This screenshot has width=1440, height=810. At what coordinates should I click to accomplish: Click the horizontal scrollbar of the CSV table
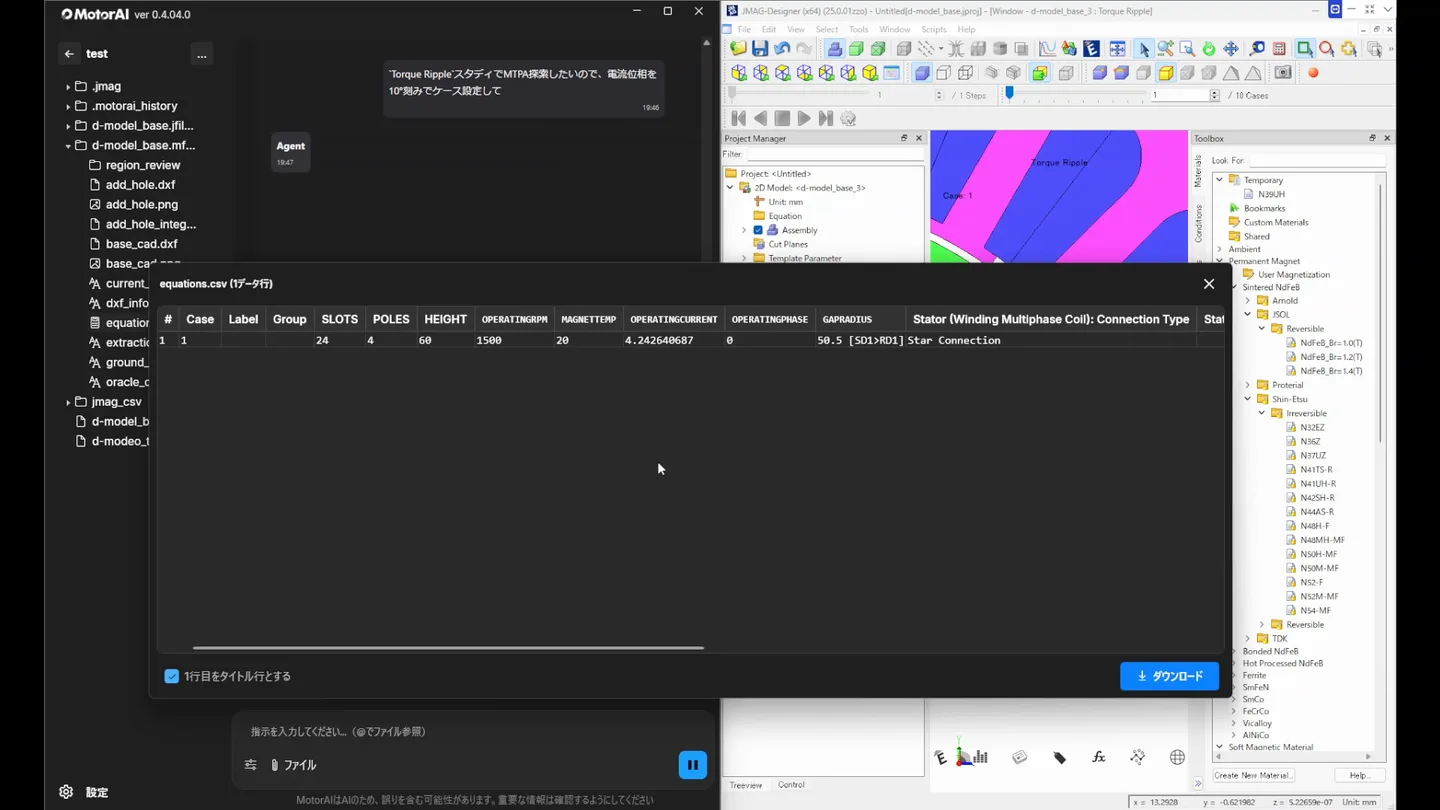pos(448,648)
